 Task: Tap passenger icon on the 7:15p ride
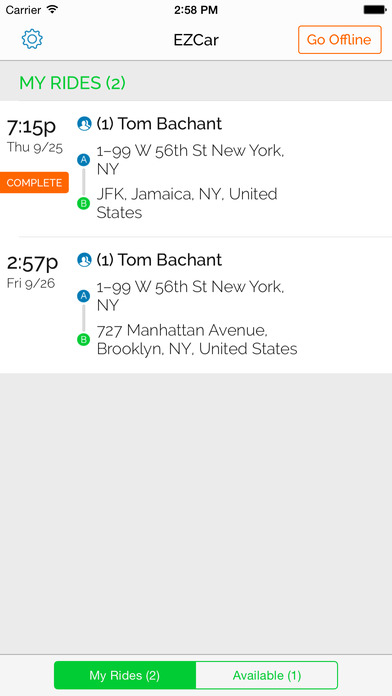[x=84, y=124]
